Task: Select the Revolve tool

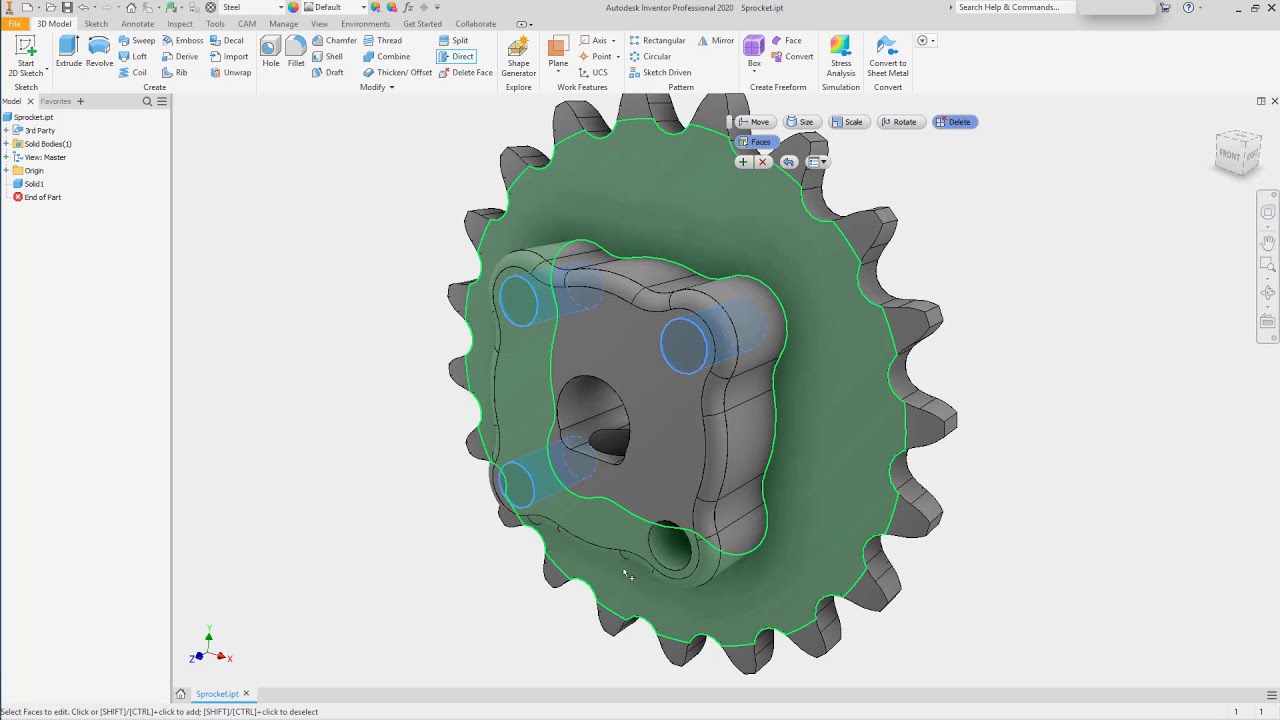Action: [99, 52]
